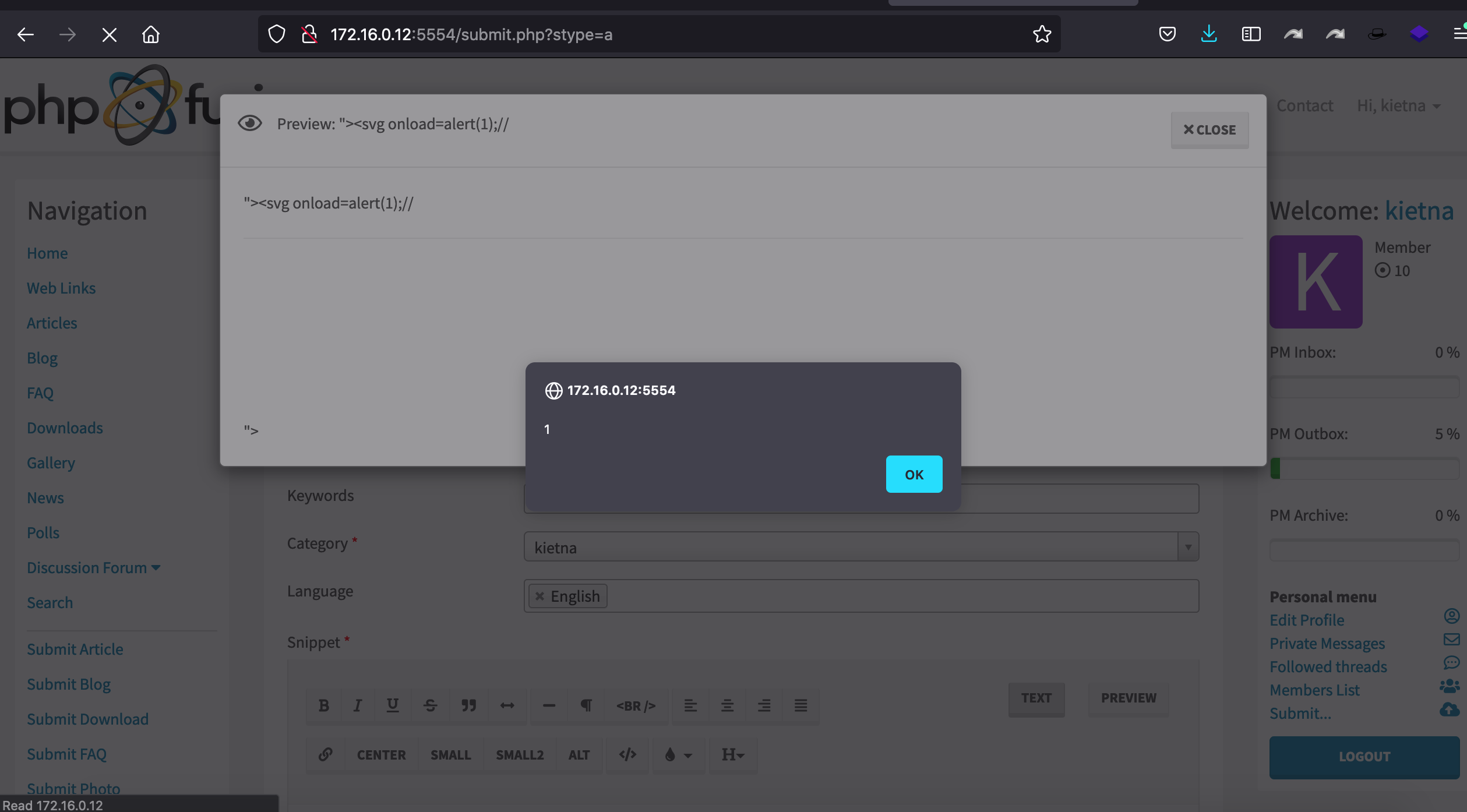
Task: Open the code </> formatting tool
Action: point(627,754)
